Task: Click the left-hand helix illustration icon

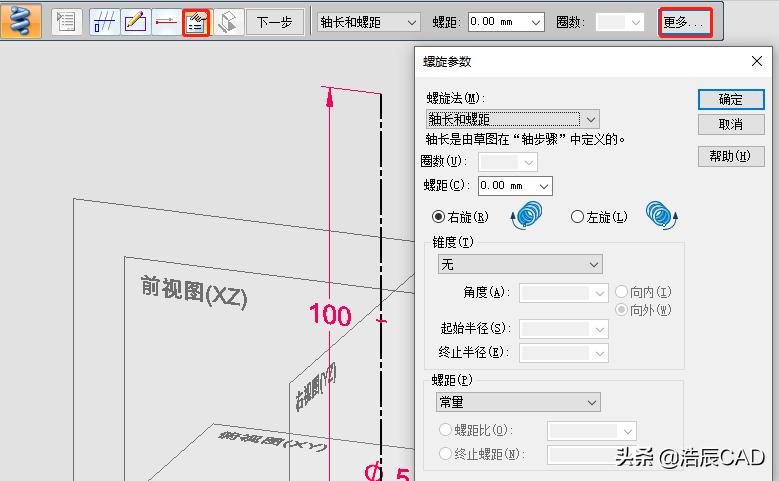Action: pos(662,215)
